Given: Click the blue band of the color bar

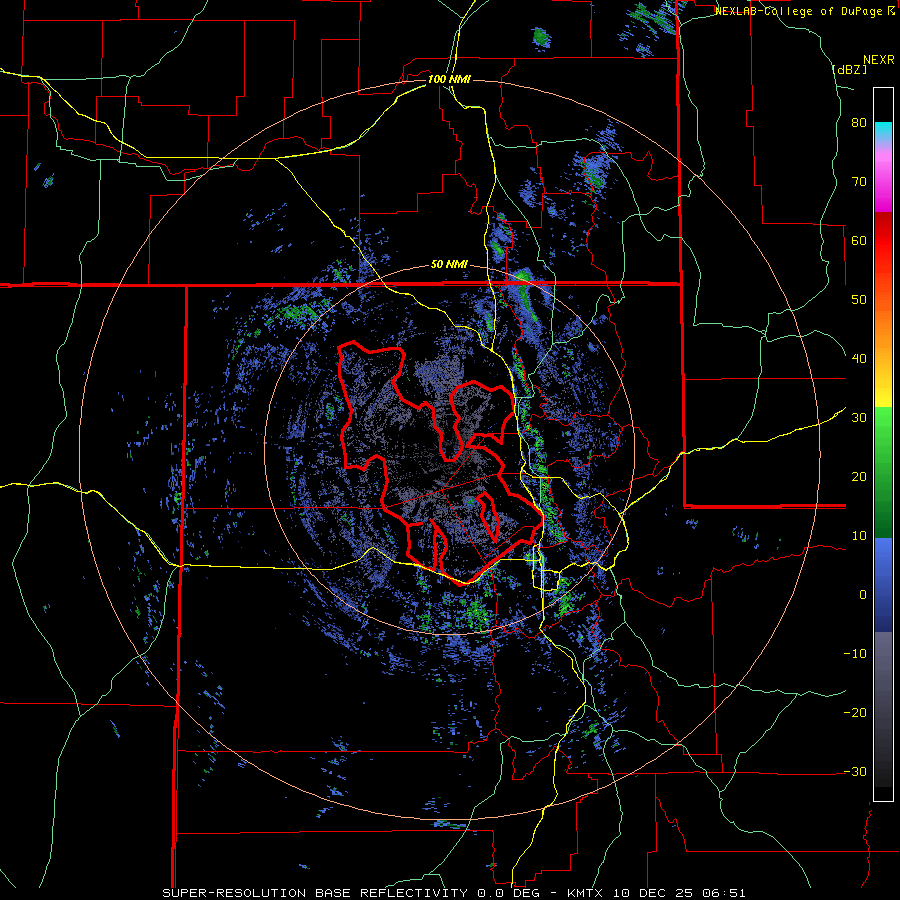Looking at the screenshot, I should click(x=883, y=585).
